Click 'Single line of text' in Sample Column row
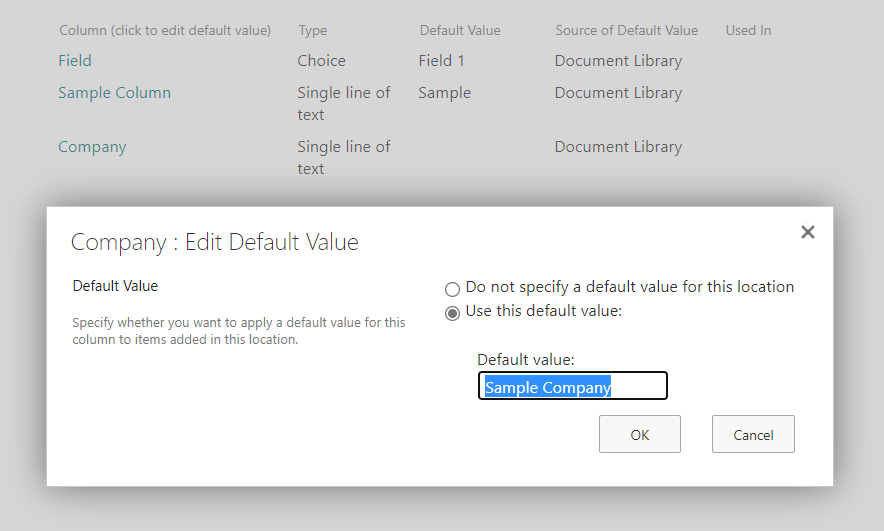 coord(343,104)
